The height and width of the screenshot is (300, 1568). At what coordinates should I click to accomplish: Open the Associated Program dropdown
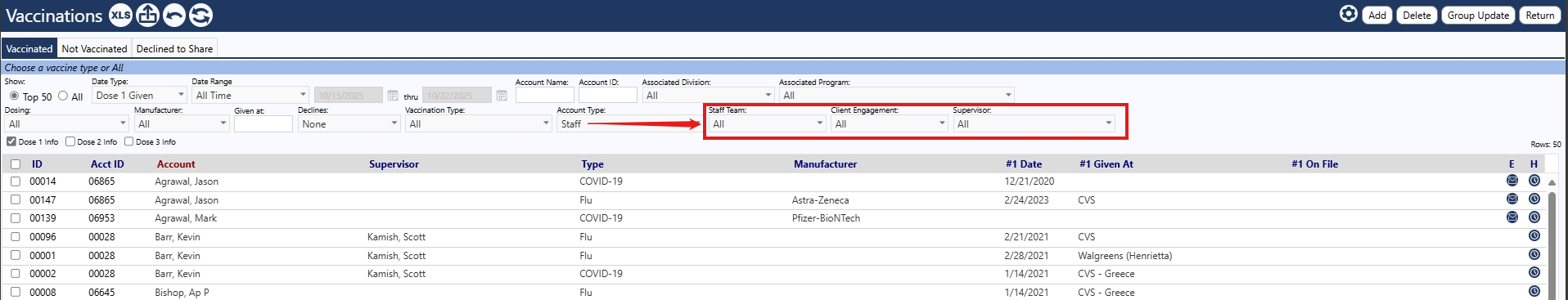pyautogui.click(x=897, y=95)
